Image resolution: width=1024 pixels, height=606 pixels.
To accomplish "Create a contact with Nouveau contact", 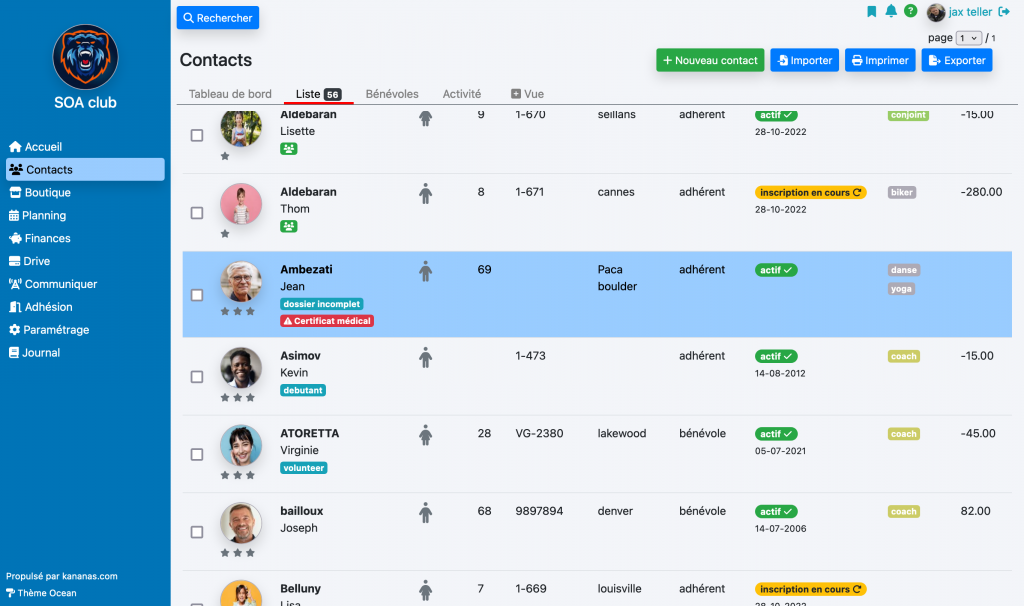I will (x=710, y=60).
